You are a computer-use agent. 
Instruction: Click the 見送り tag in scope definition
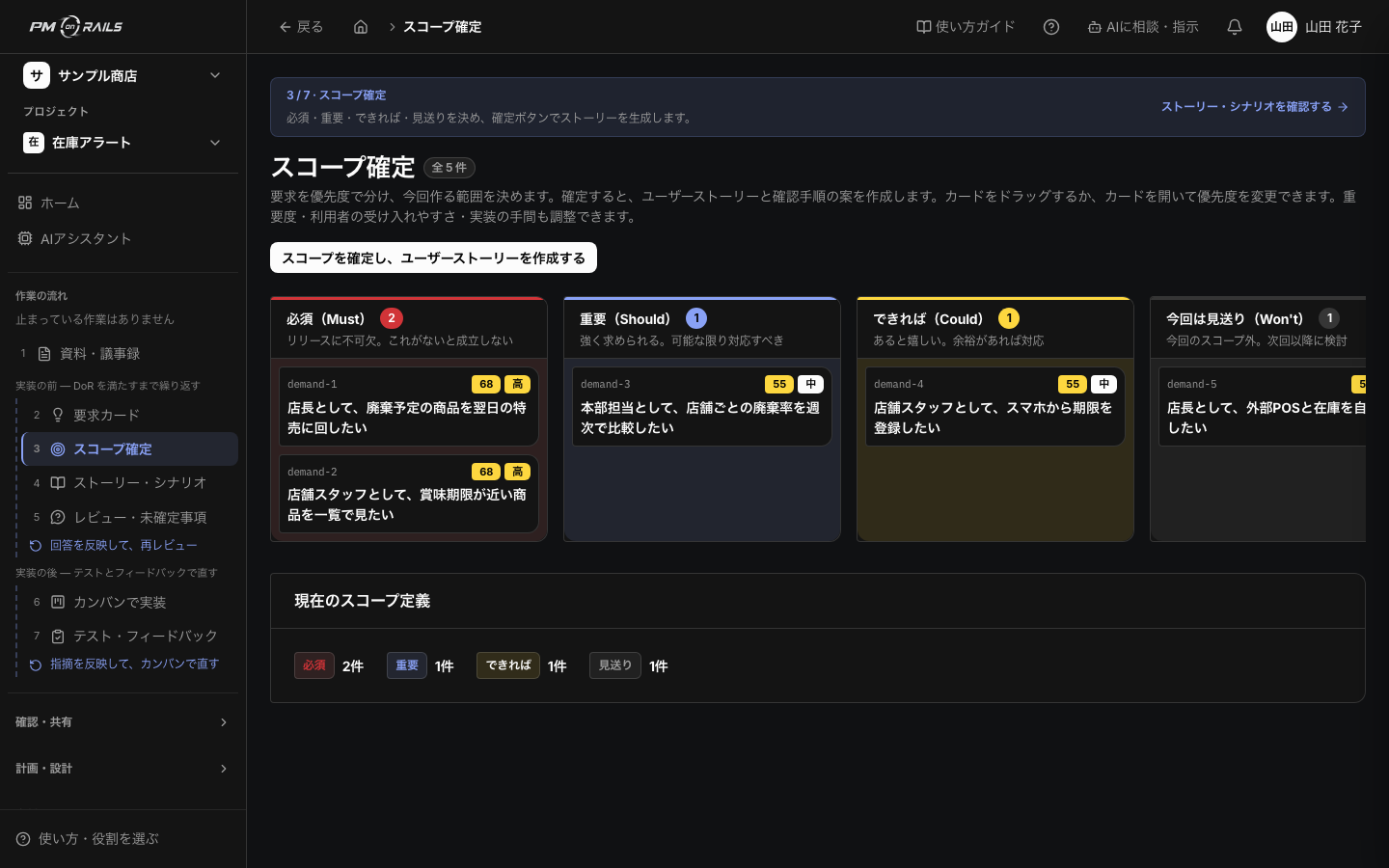615,665
